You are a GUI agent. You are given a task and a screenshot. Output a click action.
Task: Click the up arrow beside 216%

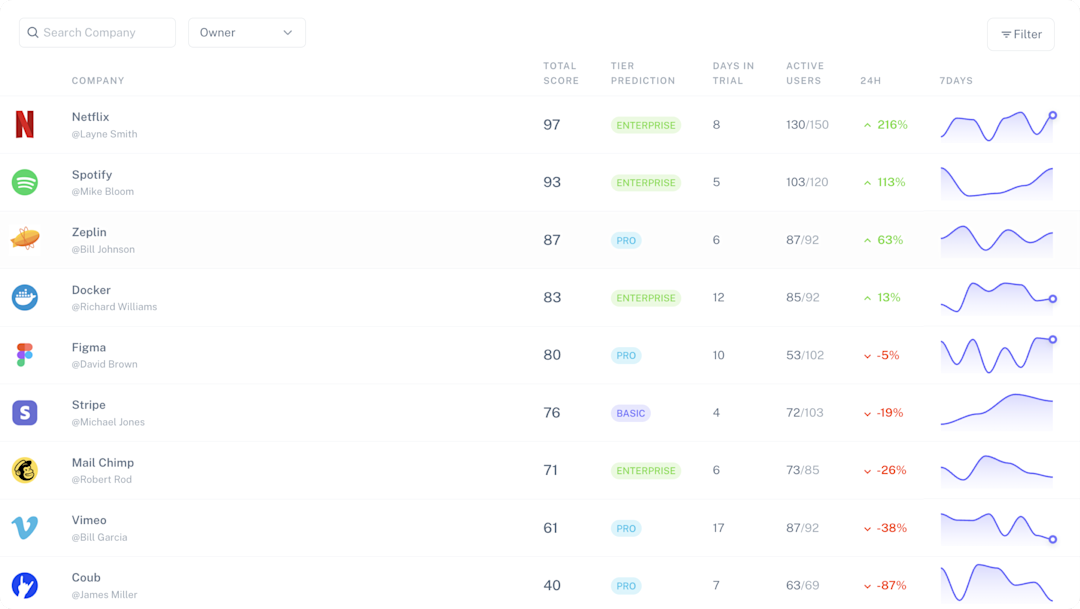click(867, 125)
